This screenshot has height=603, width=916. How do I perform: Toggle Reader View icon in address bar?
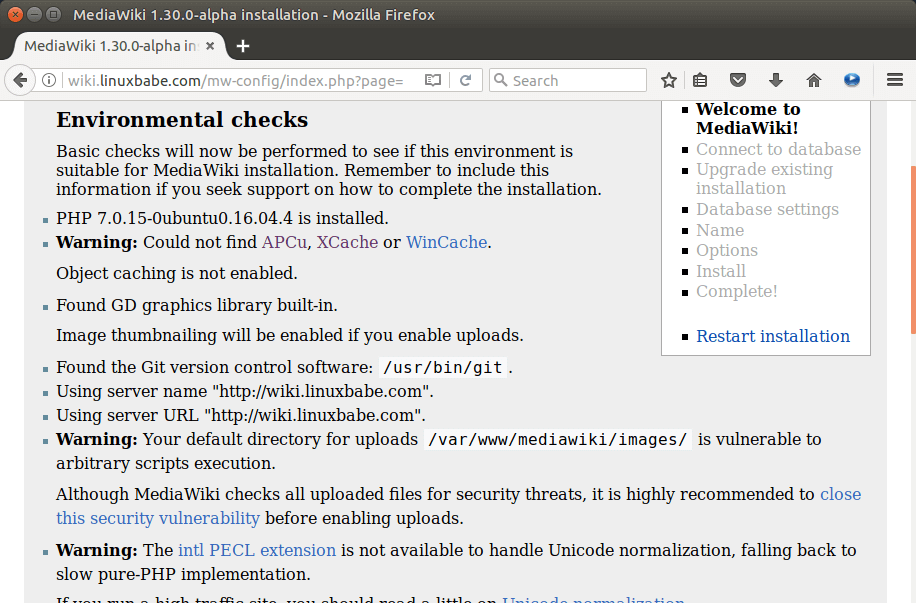click(432, 80)
